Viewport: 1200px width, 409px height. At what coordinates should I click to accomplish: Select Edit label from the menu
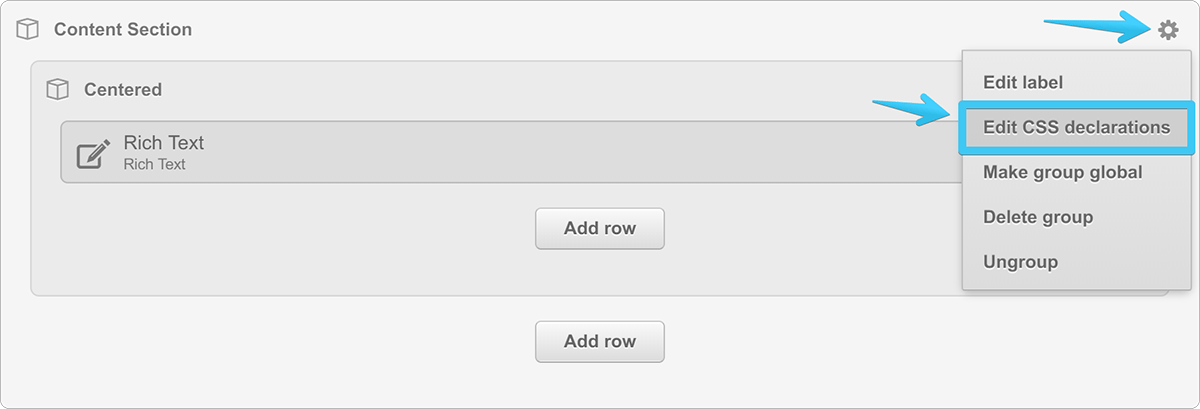(1023, 82)
